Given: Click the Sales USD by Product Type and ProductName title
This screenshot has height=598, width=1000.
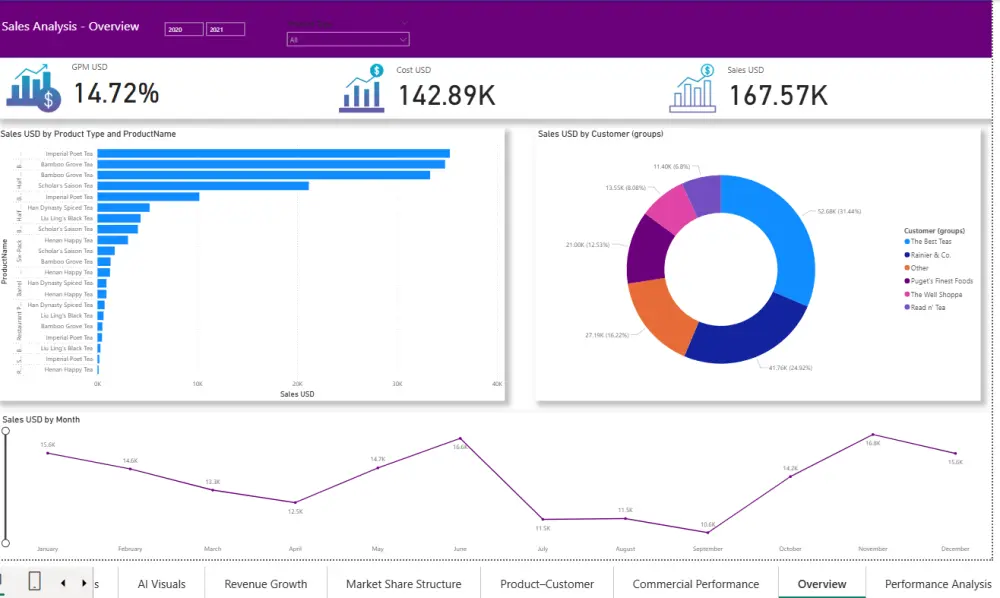Looking at the screenshot, I should 88,134.
